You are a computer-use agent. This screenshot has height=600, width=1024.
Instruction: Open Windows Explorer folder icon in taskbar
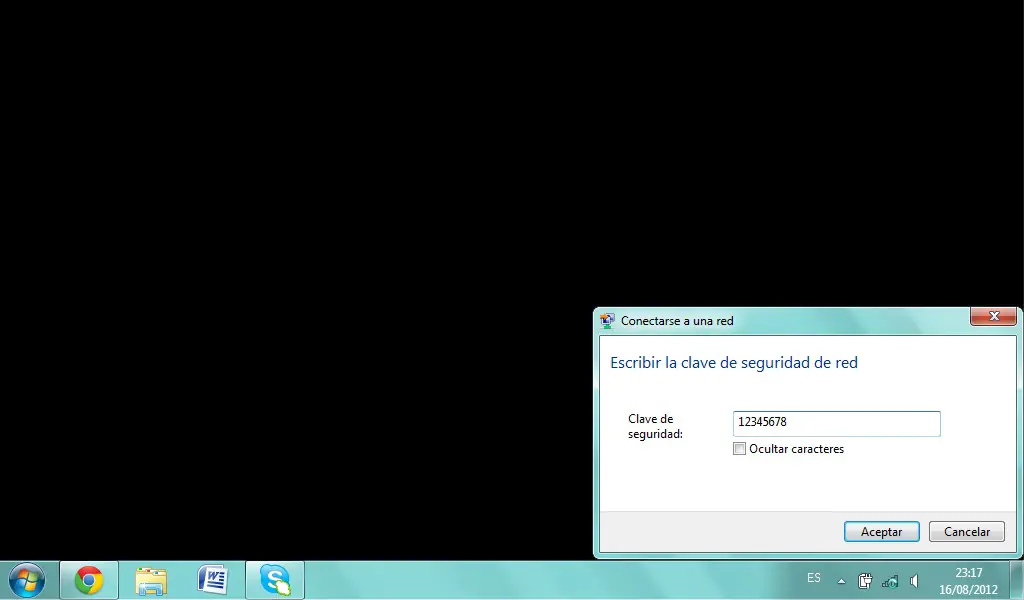pyautogui.click(x=151, y=580)
